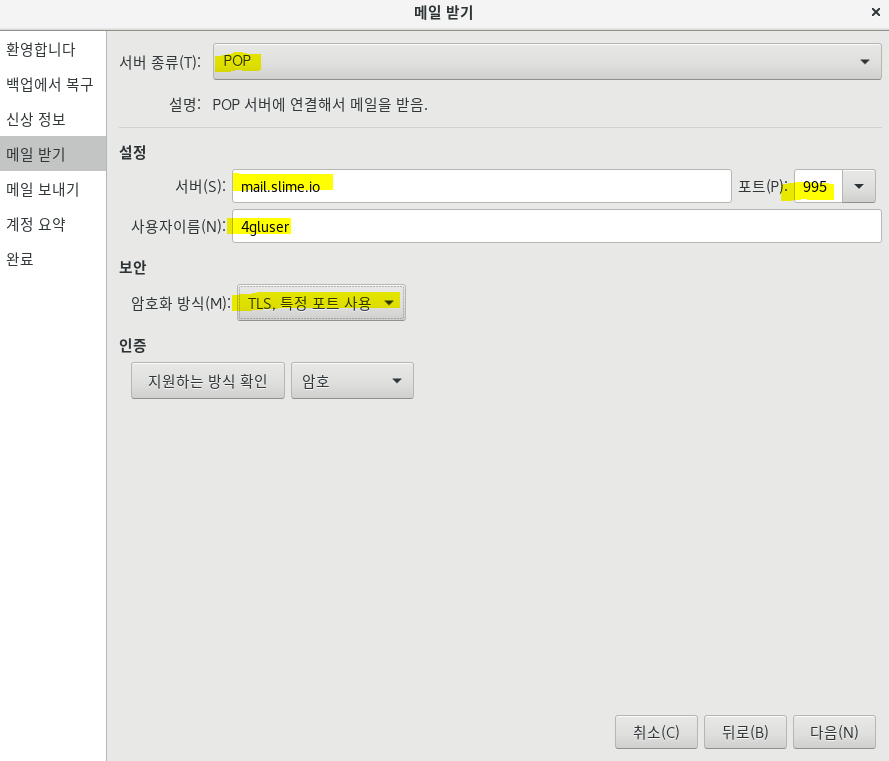This screenshot has width=889, height=761.
Task: Click the 지원하는 방식 확인 button
Action: point(208,380)
